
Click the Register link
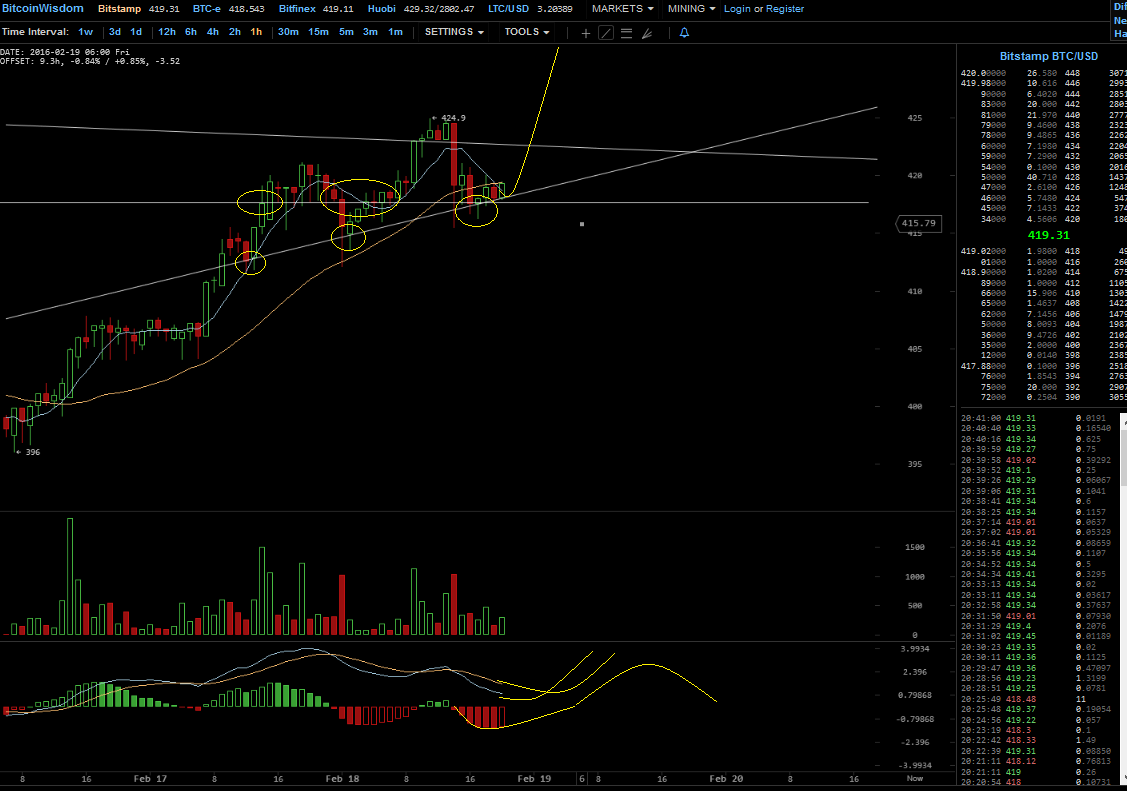[785, 9]
